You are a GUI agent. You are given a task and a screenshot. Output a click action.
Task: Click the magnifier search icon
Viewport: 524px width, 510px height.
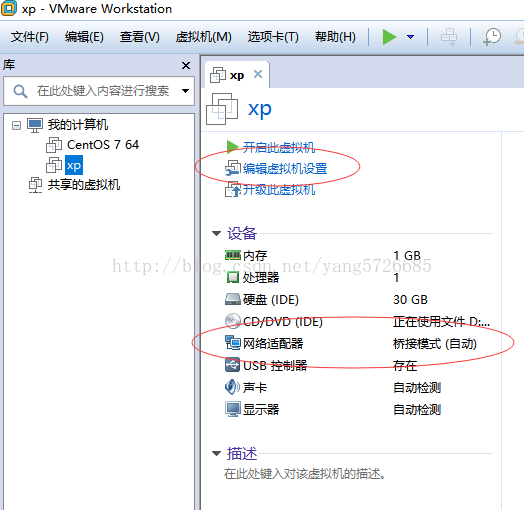click(x=20, y=91)
